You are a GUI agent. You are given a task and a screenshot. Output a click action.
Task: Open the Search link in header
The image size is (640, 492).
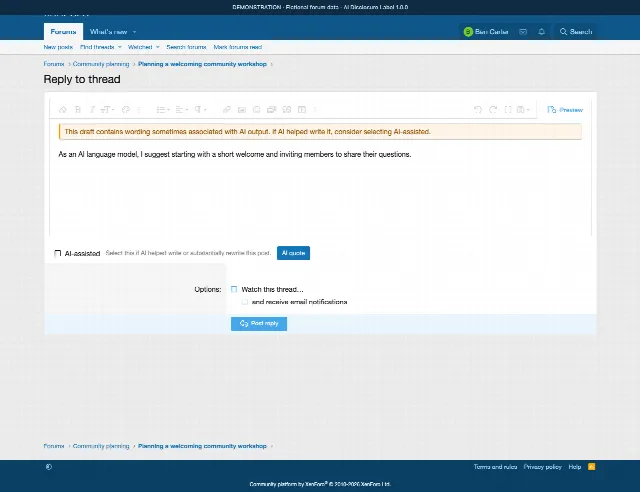tap(576, 31)
